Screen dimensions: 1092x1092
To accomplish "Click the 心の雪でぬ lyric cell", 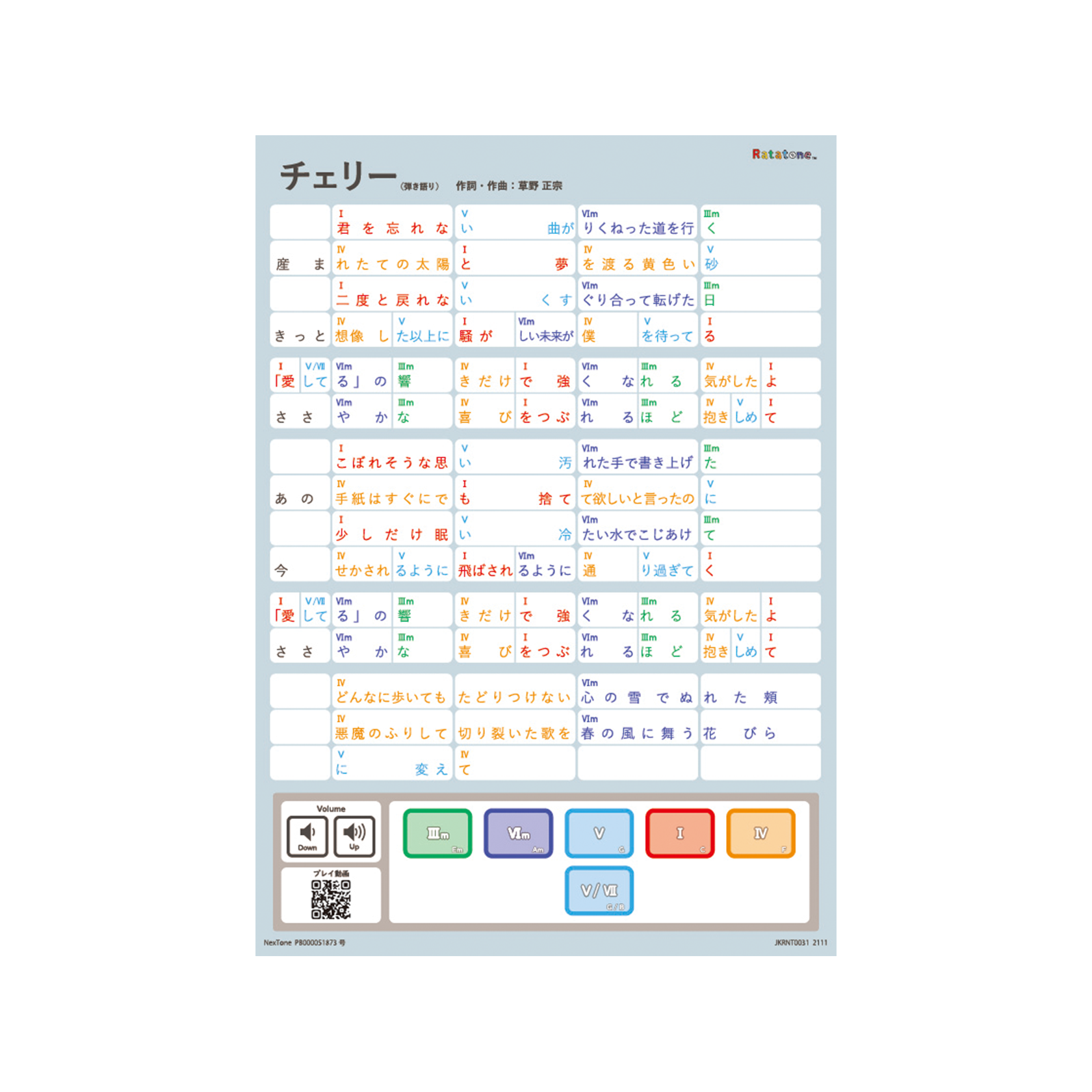I will point(638,691).
